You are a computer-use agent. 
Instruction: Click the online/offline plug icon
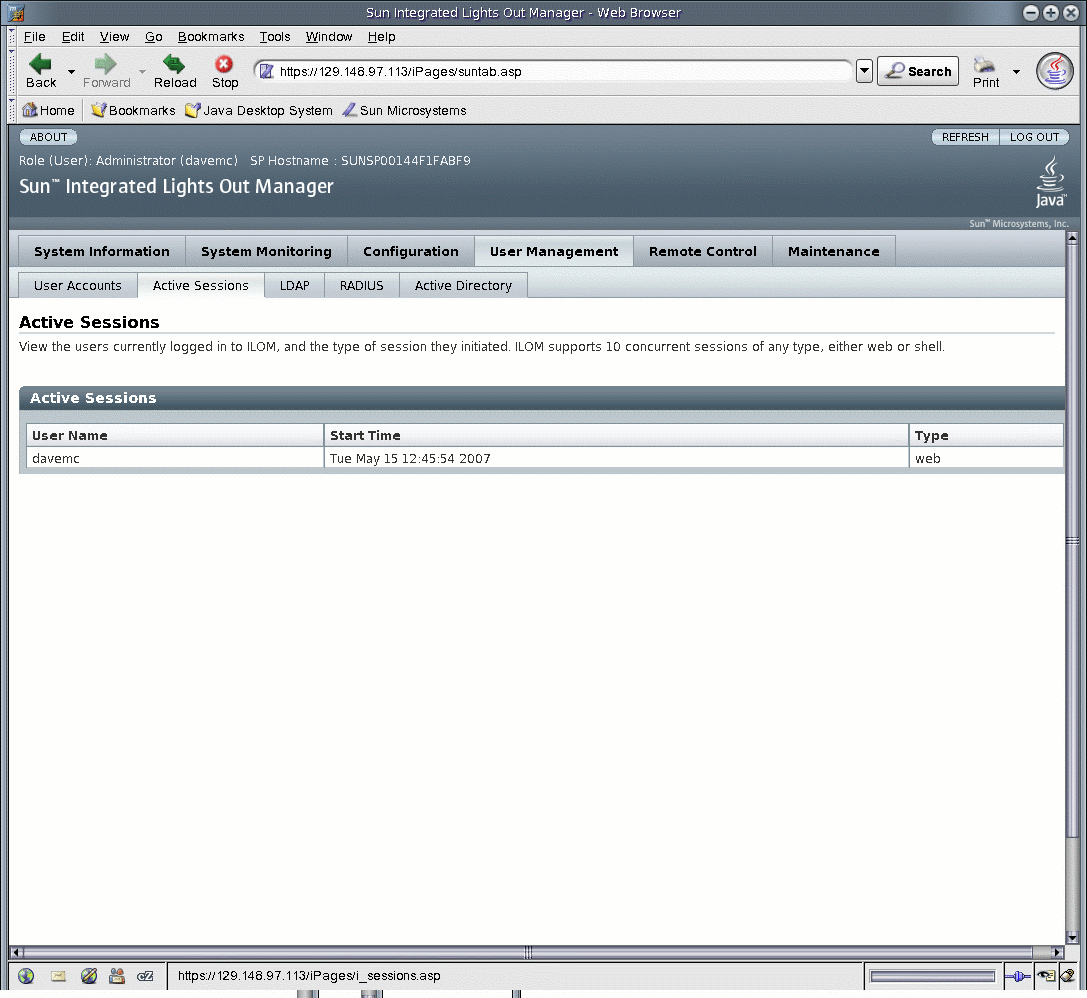[1018, 977]
